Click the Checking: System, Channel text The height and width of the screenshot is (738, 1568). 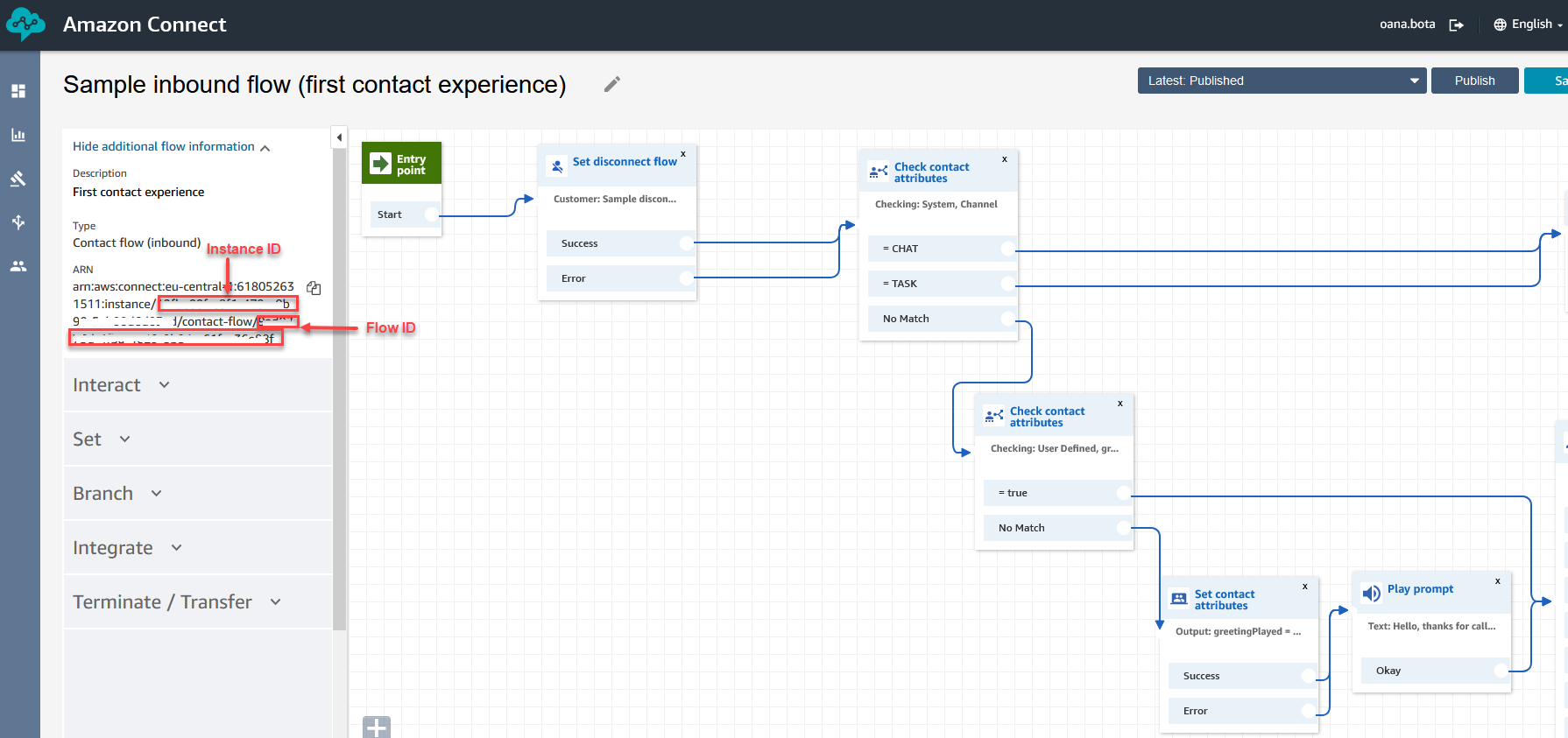(936, 204)
